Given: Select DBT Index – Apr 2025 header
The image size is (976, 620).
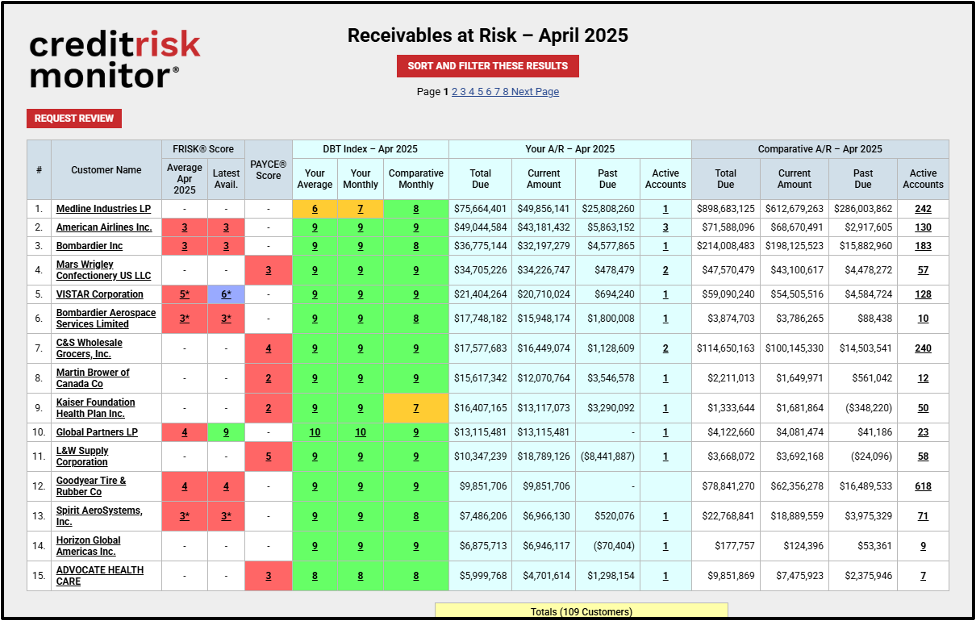Looking at the screenshot, I should coord(370,149).
